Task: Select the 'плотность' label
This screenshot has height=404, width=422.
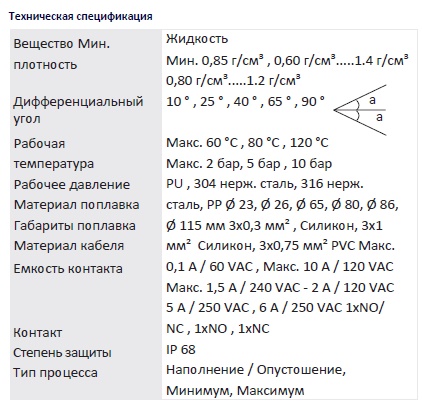Action: click(45, 64)
